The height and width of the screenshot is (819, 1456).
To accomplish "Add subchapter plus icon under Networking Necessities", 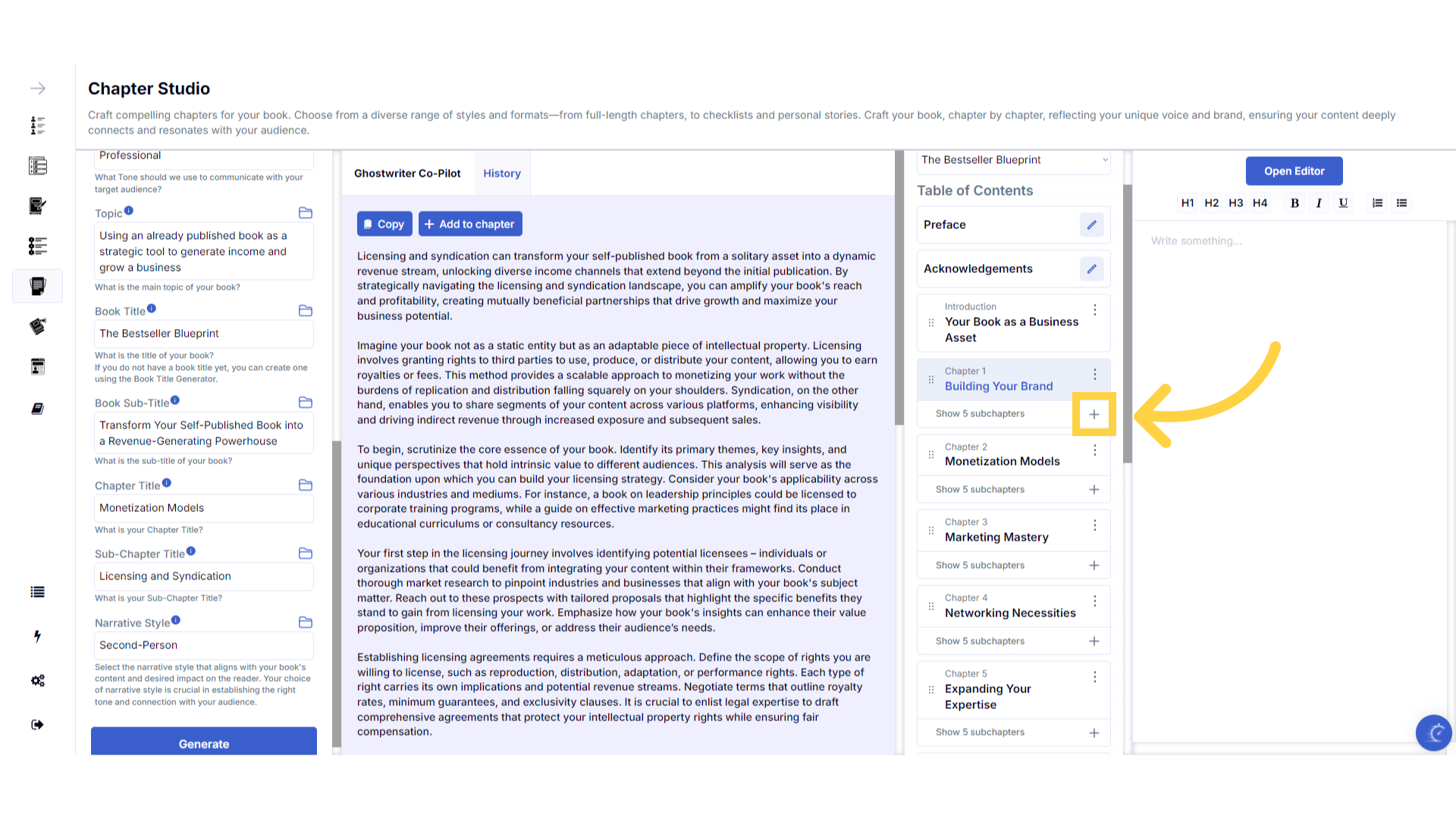I will [x=1094, y=642].
